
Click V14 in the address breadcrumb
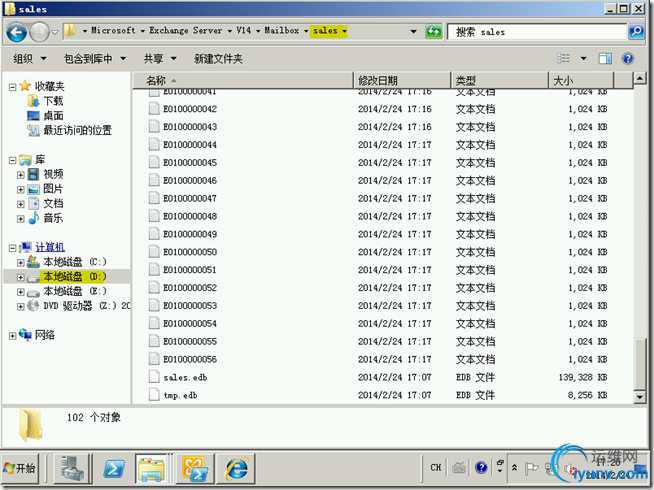point(244,30)
